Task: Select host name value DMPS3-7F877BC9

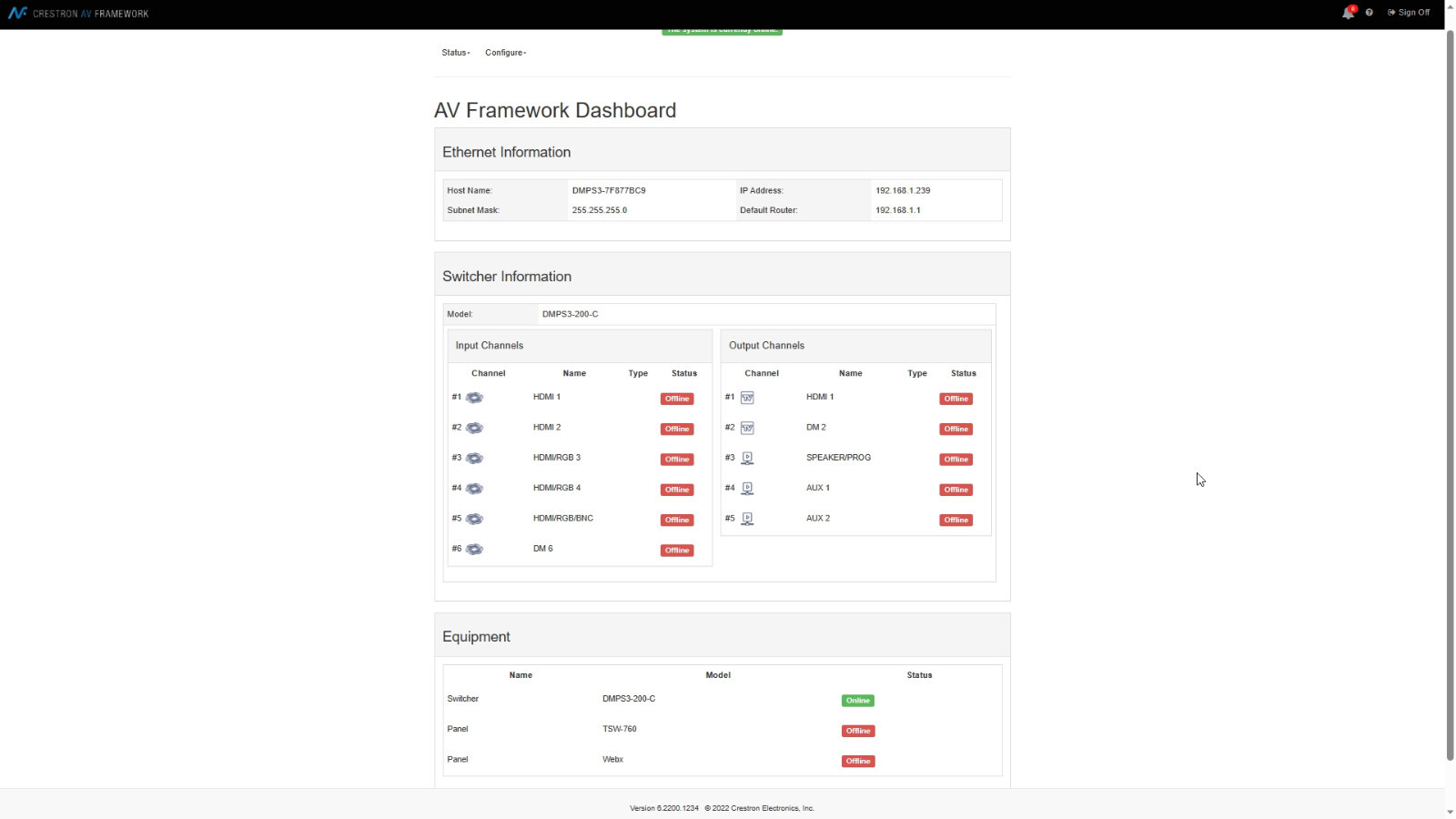Action: (609, 191)
